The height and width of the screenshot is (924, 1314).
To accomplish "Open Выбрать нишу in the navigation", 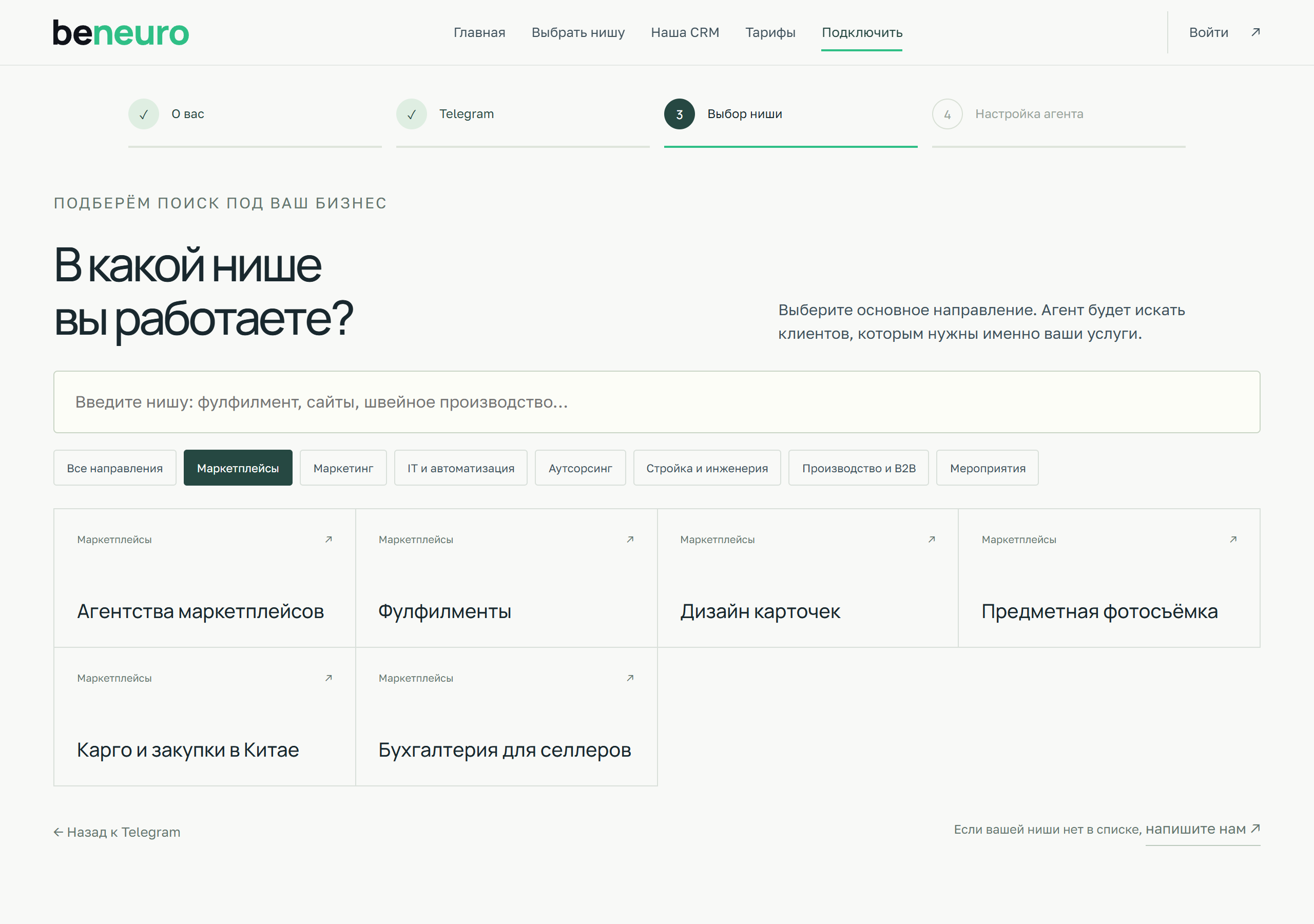I will [x=578, y=33].
